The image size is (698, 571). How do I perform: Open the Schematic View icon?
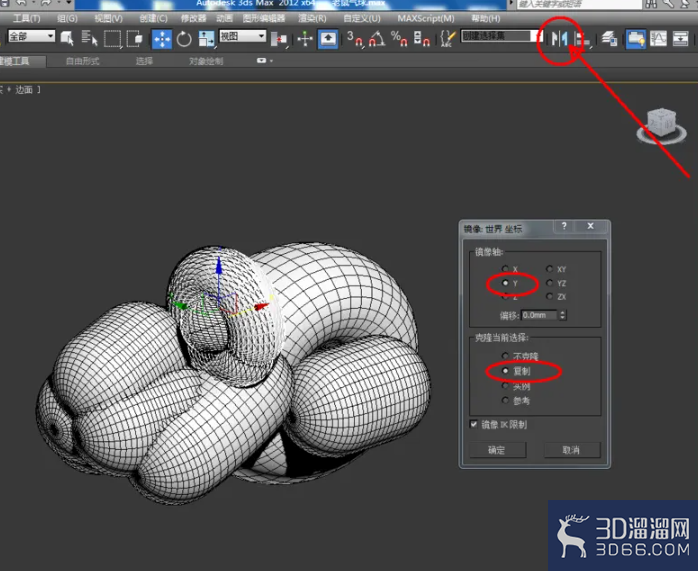click(x=681, y=39)
